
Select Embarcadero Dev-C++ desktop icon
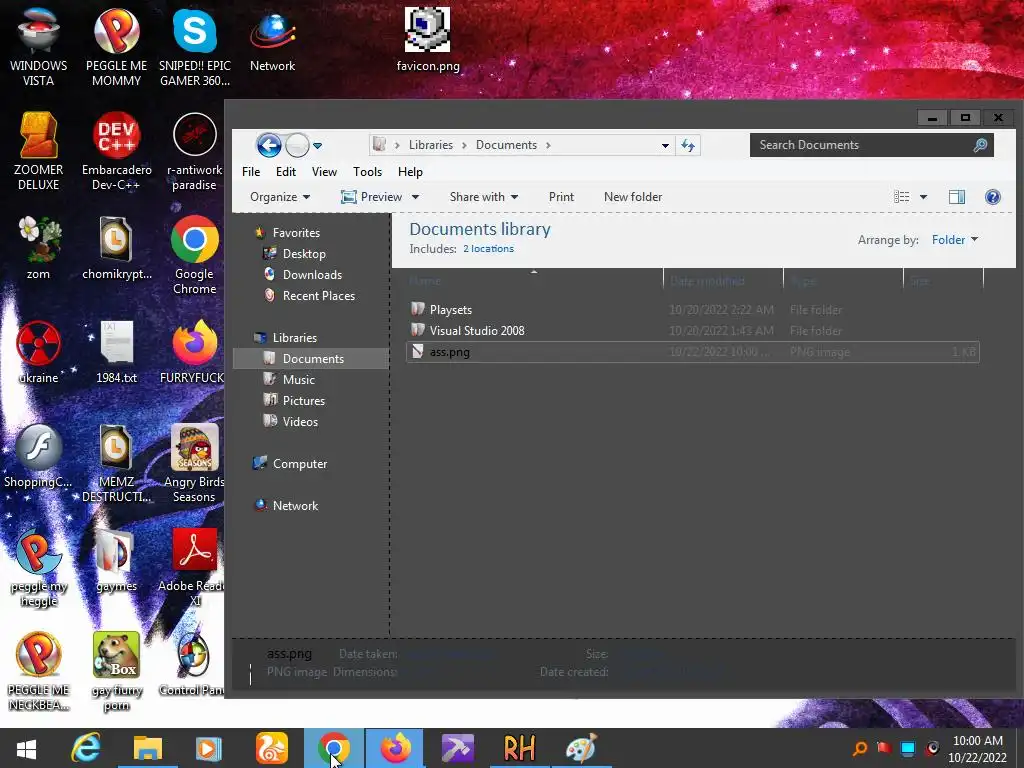(117, 152)
